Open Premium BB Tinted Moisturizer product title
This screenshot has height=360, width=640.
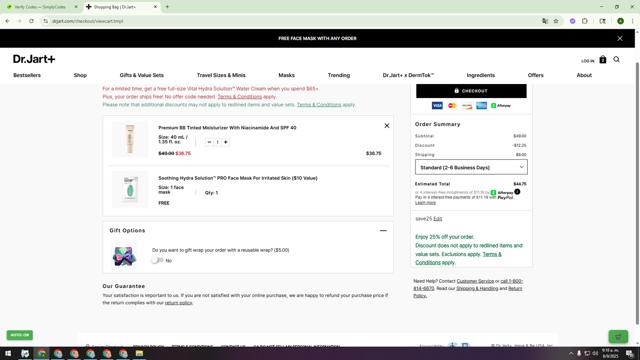(227, 128)
